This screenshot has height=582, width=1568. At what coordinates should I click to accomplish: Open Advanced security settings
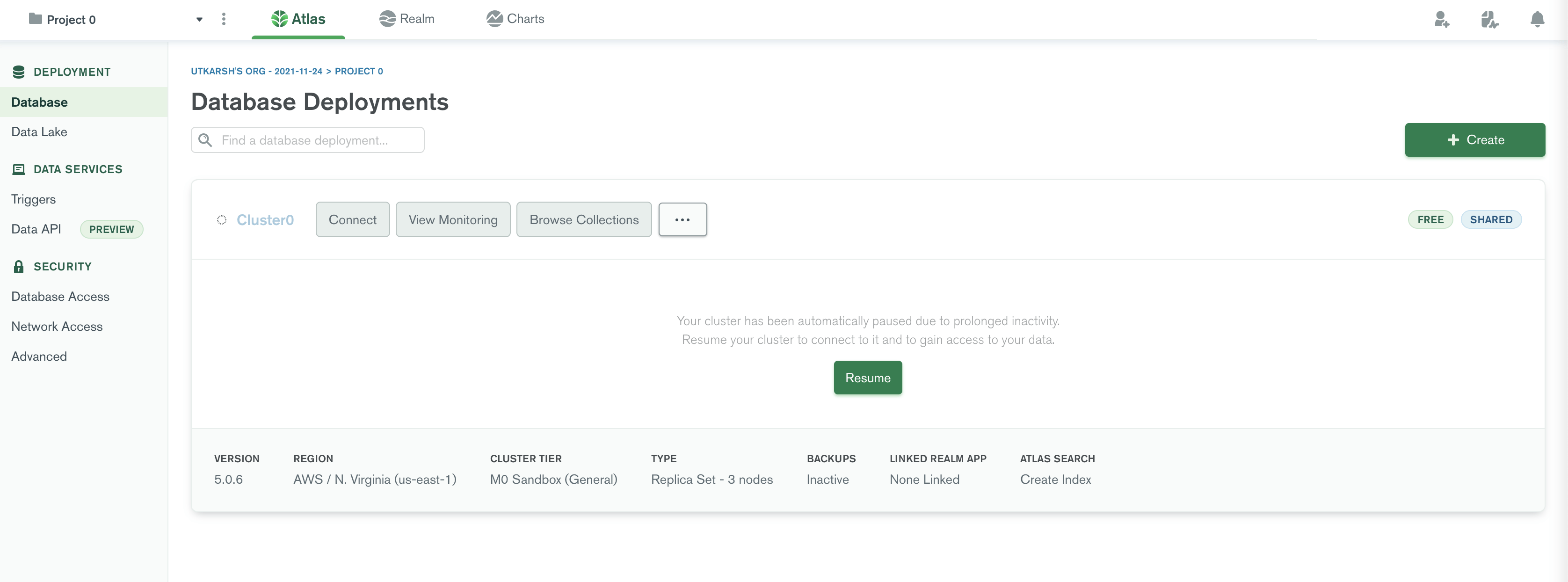[39, 356]
